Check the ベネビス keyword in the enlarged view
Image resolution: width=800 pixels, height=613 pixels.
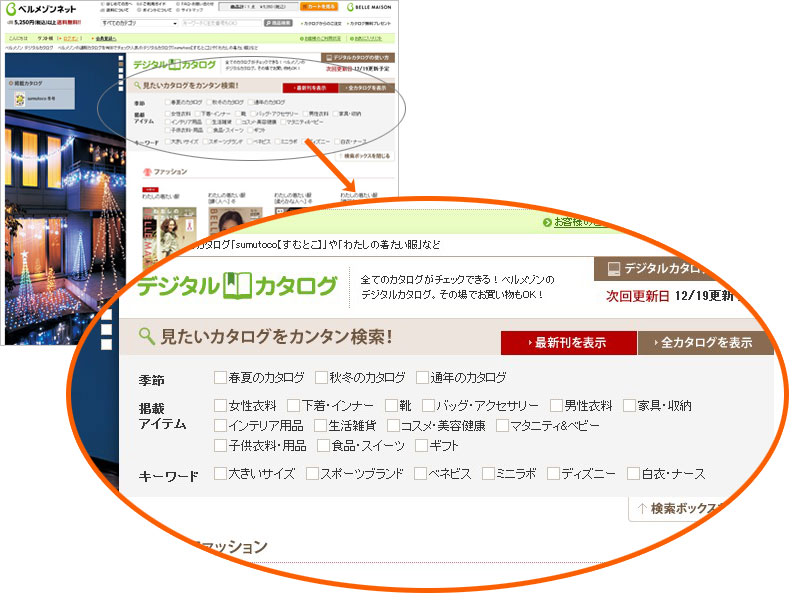tap(420, 474)
